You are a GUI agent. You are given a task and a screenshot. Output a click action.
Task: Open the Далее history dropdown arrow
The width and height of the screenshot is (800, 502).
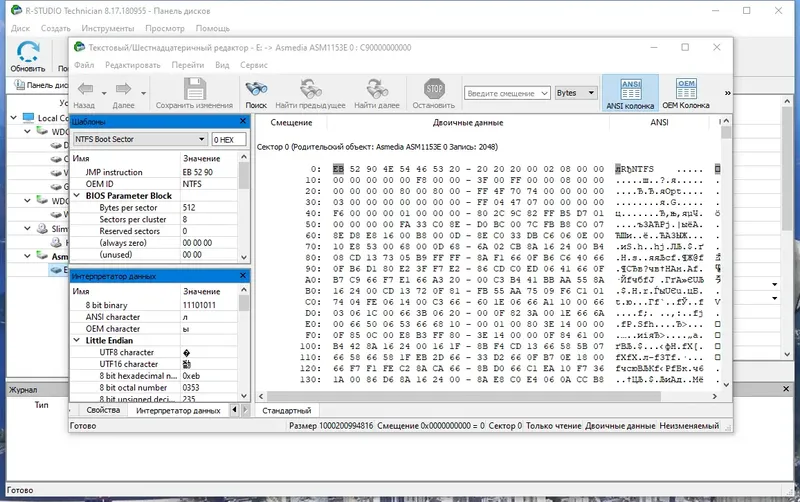point(143,93)
